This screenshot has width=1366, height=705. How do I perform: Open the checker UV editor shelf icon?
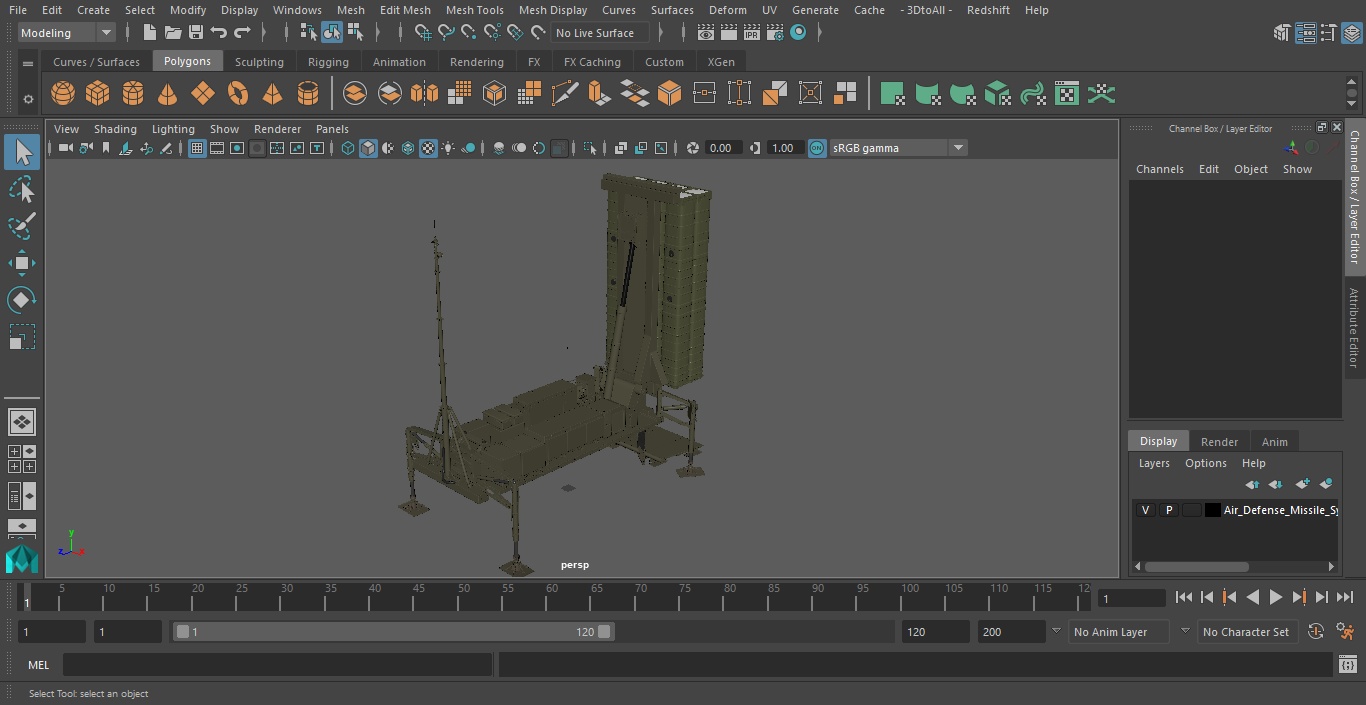pos(1067,94)
